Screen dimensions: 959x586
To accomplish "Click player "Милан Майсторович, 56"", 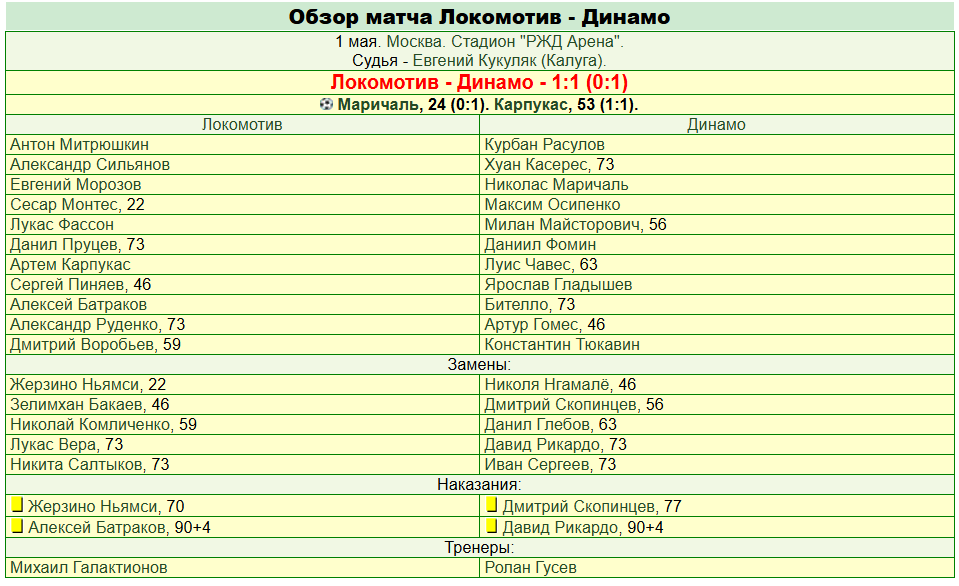I will (576, 224).
